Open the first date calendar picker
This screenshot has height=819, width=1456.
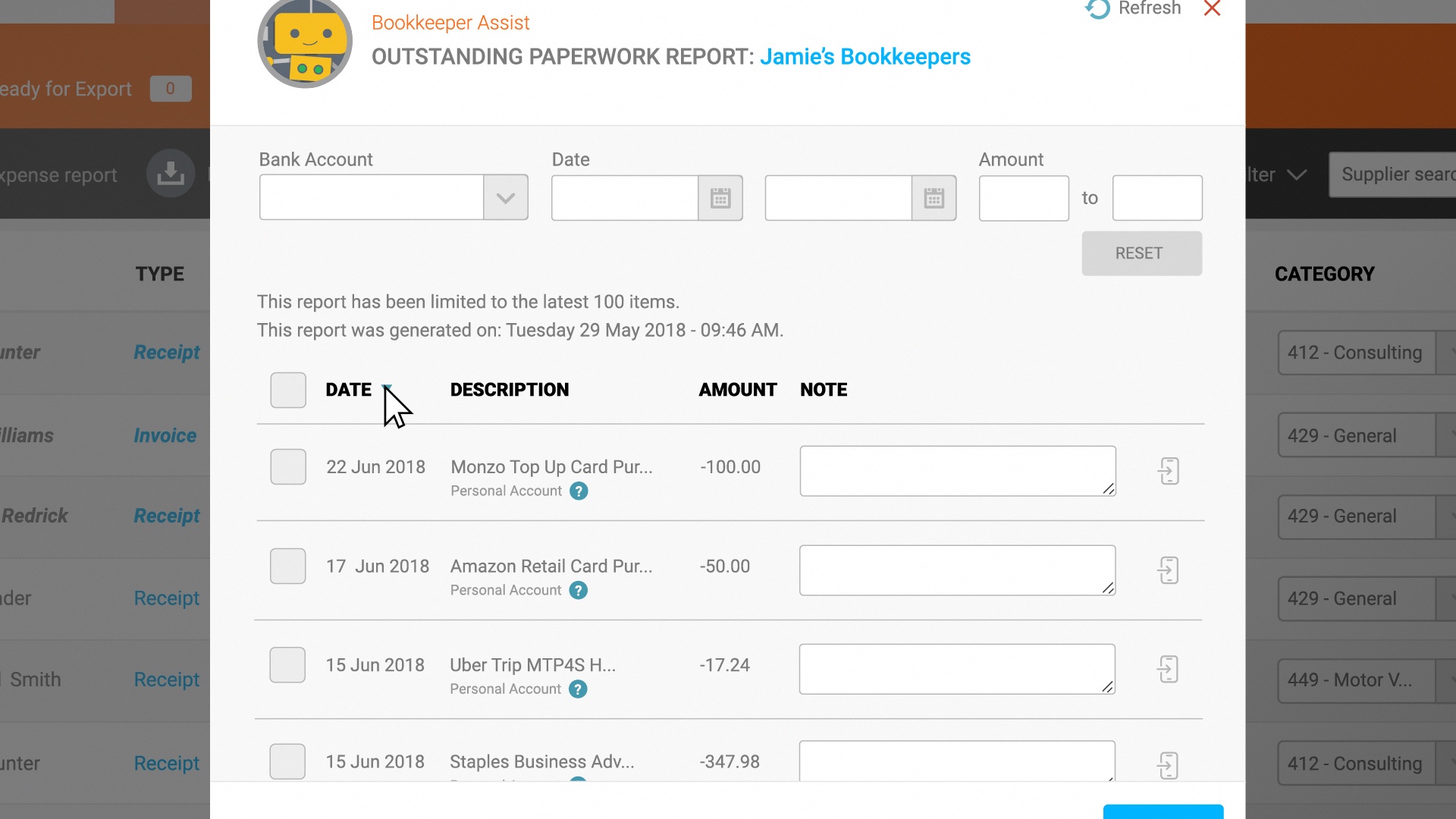pos(720,198)
